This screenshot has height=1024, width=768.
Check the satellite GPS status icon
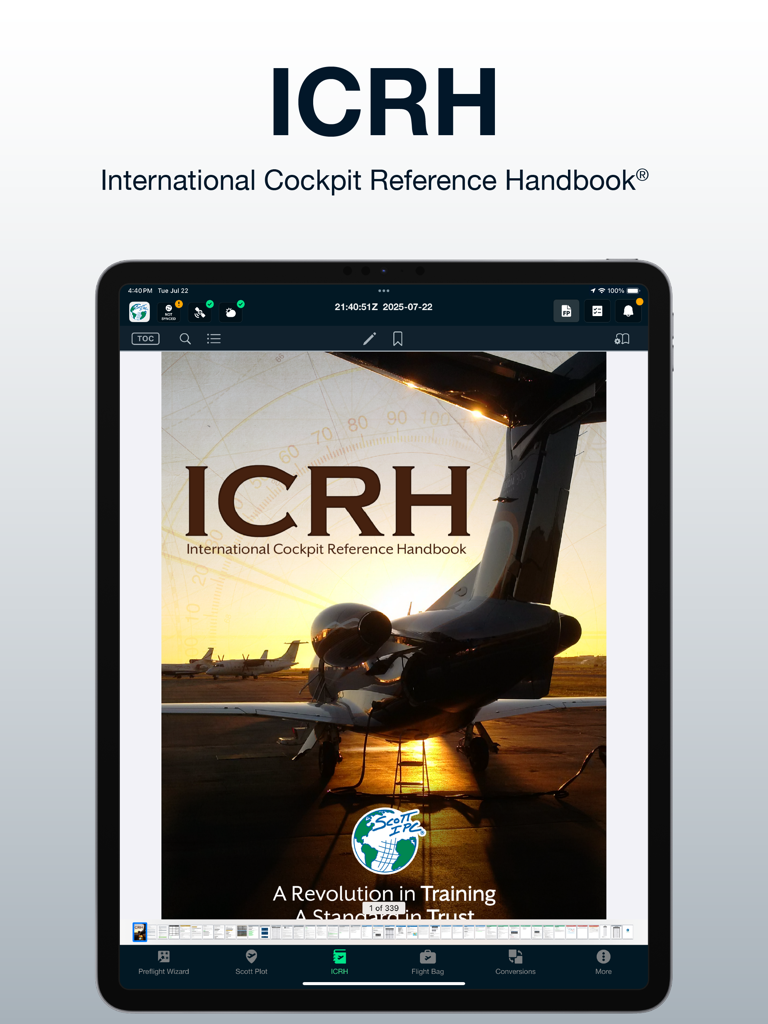tap(200, 312)
